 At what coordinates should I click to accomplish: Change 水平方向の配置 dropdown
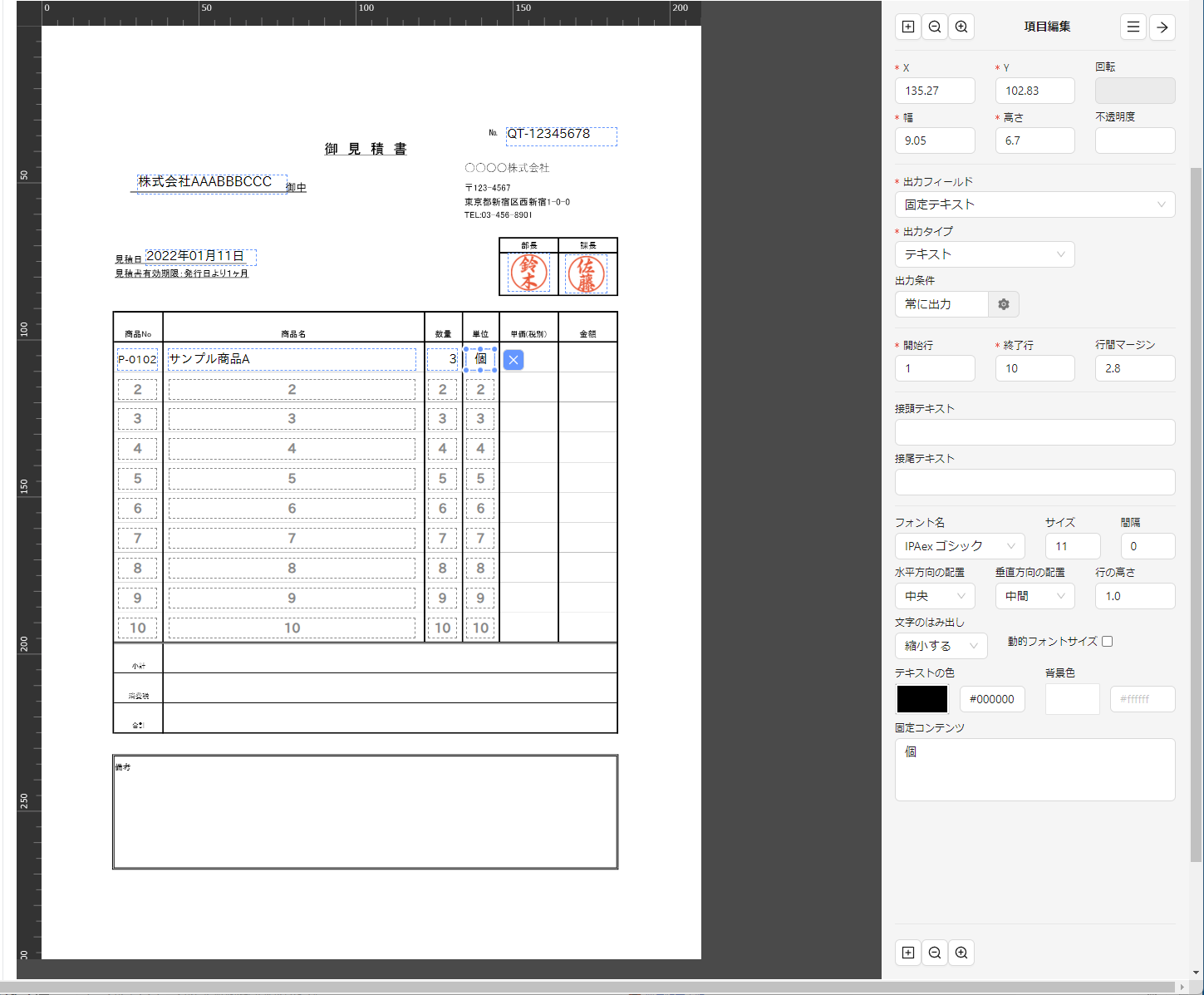[935, 596]
